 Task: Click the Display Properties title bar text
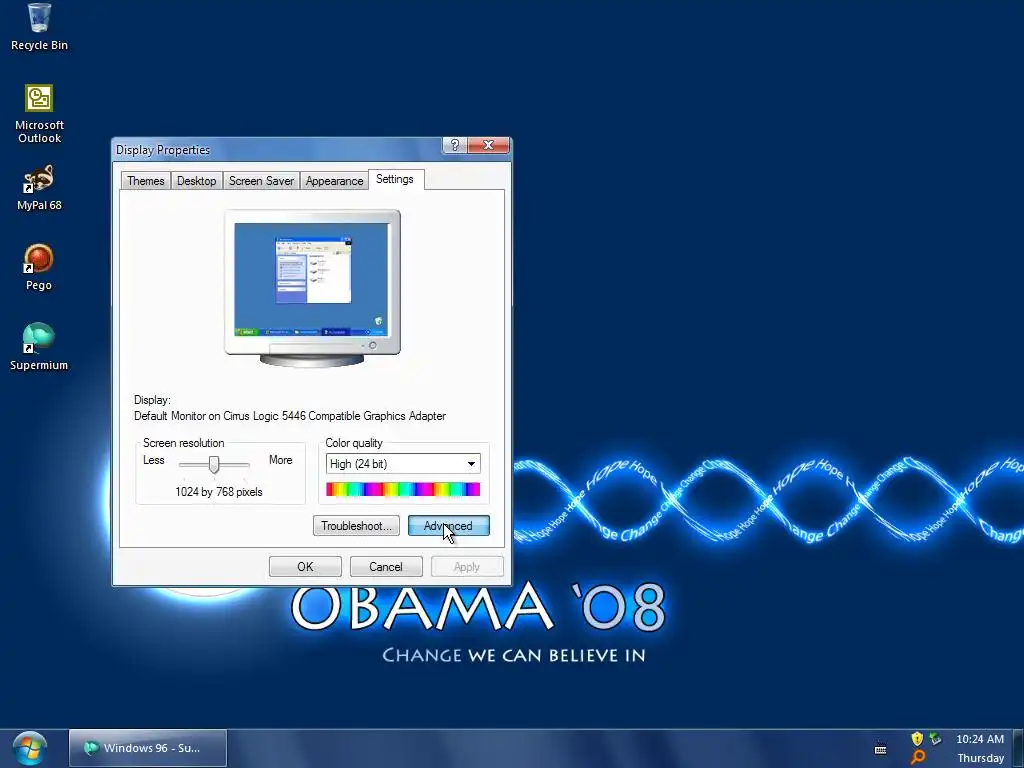coord(163,150)
